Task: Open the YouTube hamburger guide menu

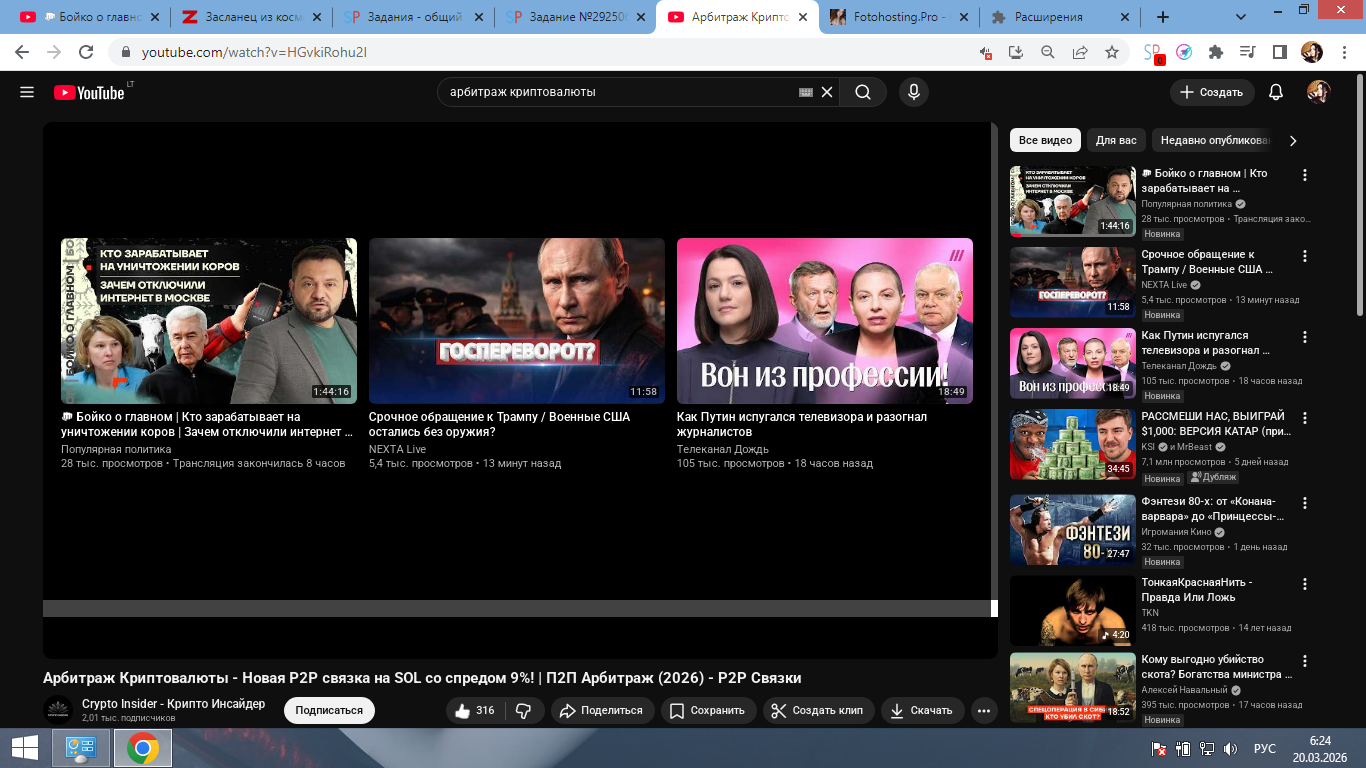Action: 27,92
